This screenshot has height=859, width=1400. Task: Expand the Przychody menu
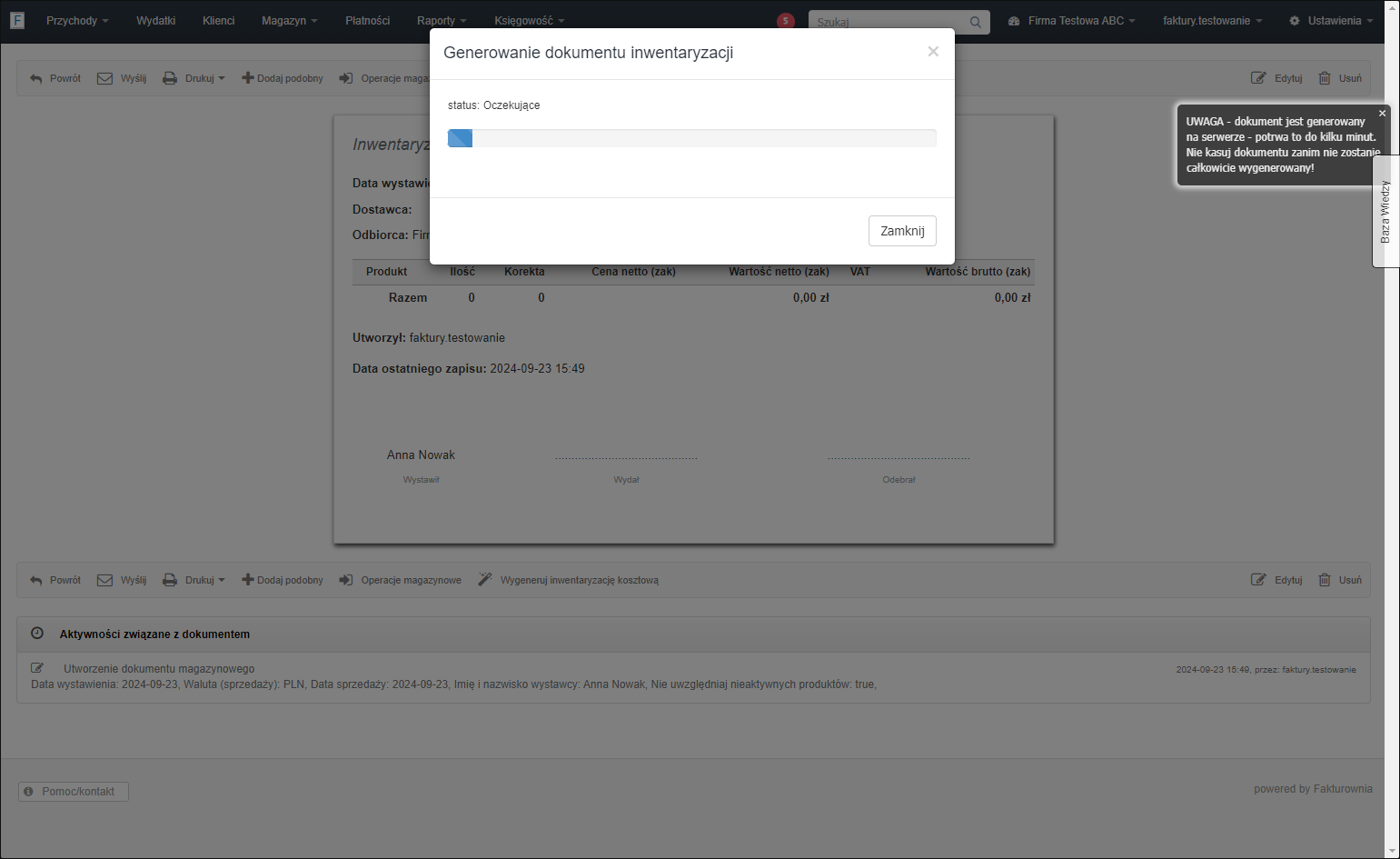[77, 21]
